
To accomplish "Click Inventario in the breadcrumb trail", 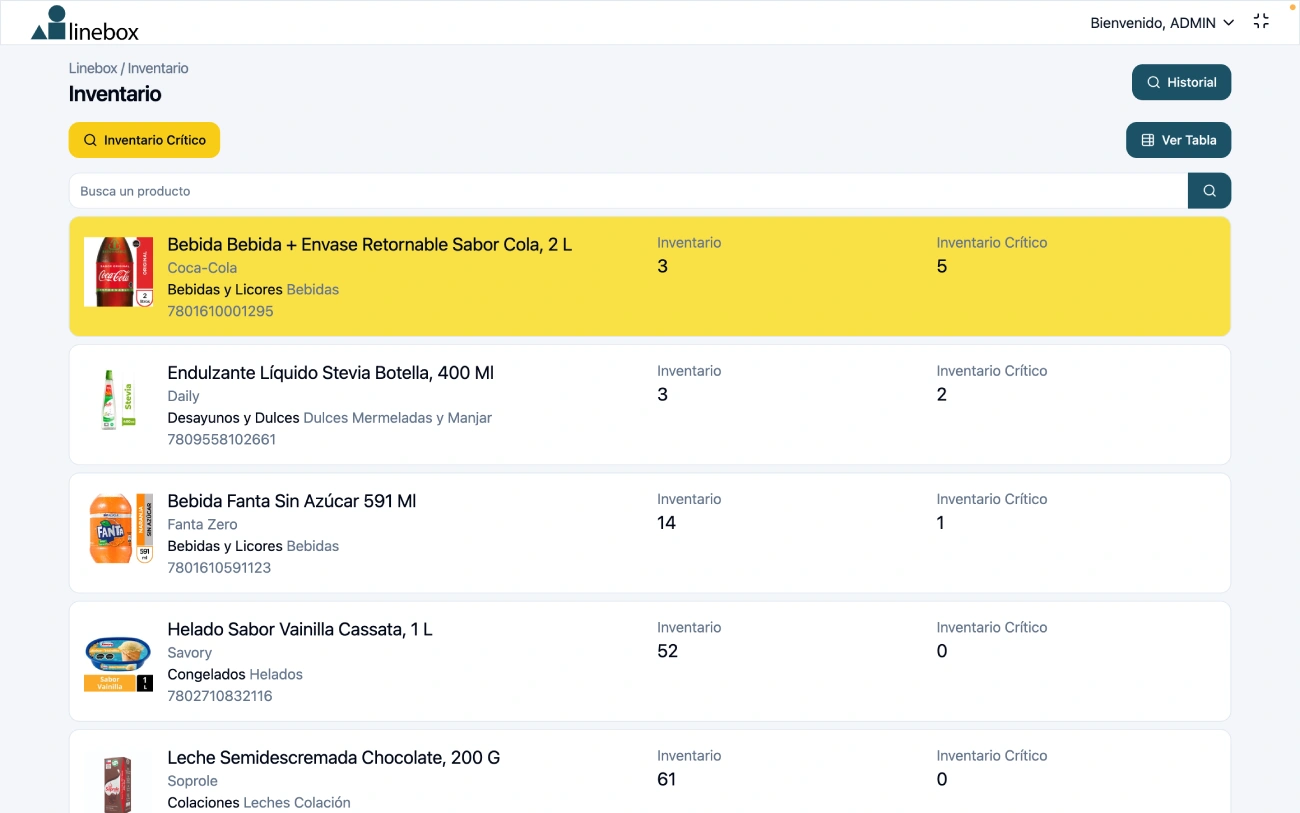I will (158, 67).
